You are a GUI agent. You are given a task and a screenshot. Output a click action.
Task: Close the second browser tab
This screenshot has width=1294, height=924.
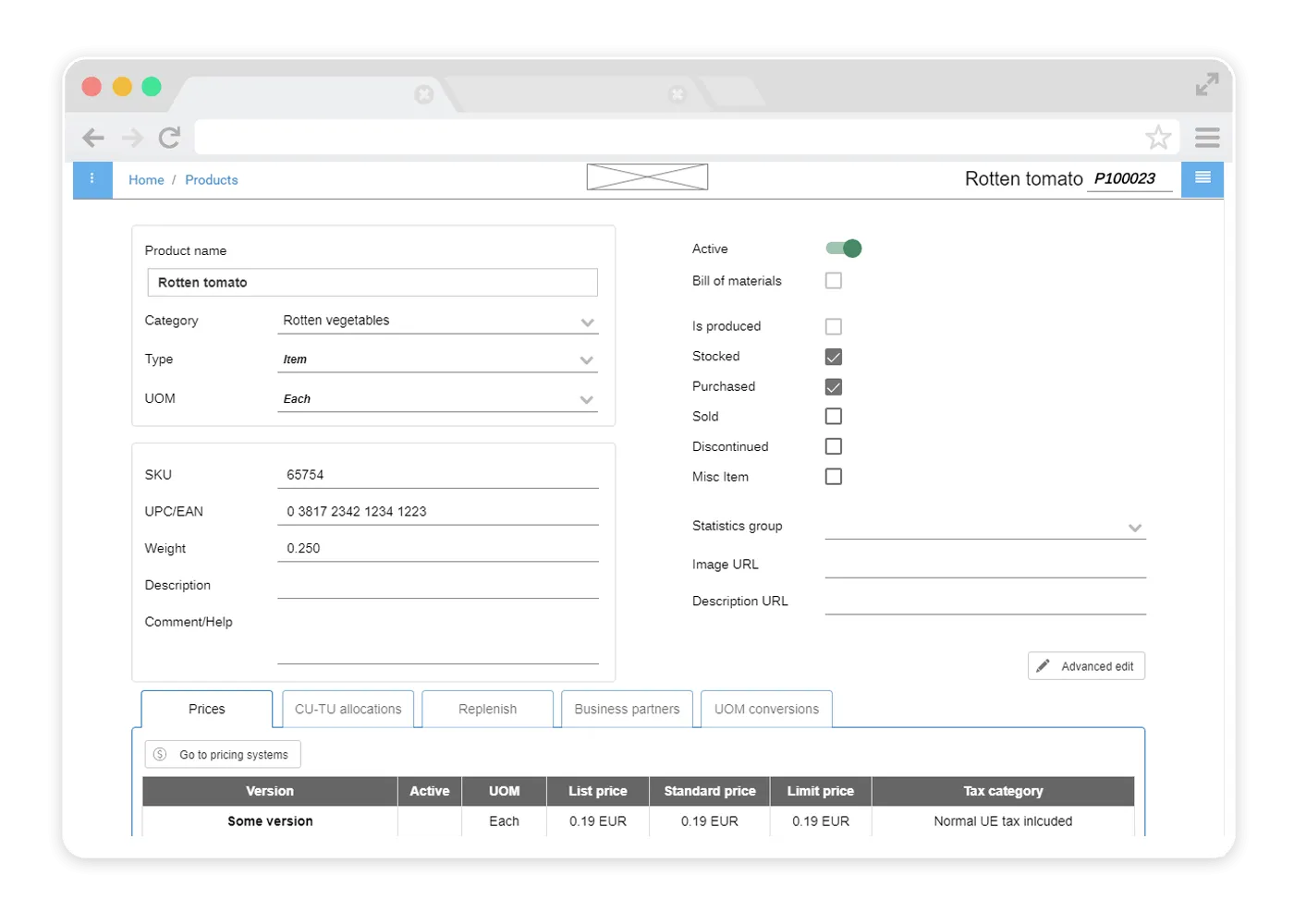point(678,94)
